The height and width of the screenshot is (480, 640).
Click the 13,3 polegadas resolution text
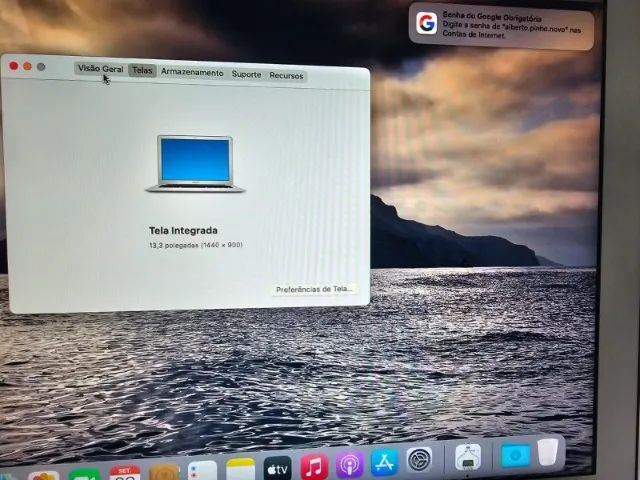point(196,245)
